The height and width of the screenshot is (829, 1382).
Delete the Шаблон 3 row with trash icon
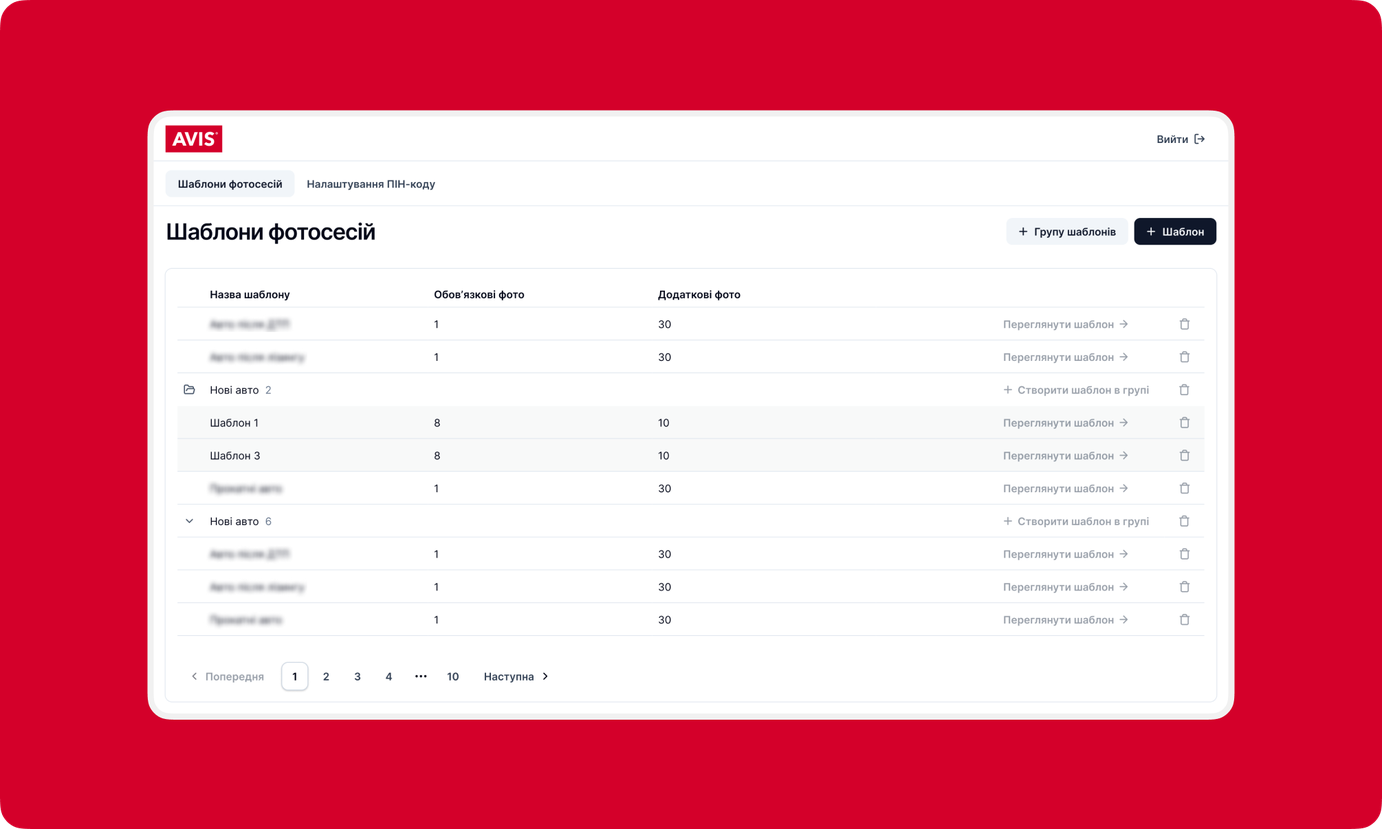1184,456
